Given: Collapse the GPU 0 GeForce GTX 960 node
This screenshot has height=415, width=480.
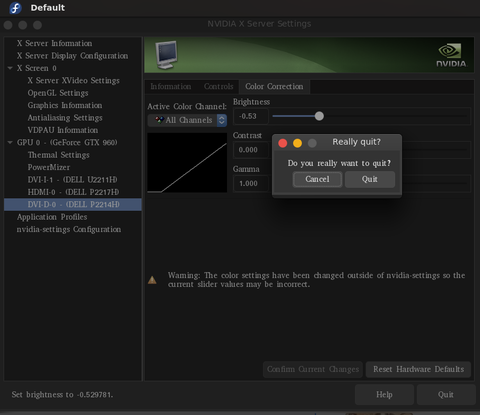Looking at the screenshot, I should coord(10,142).
